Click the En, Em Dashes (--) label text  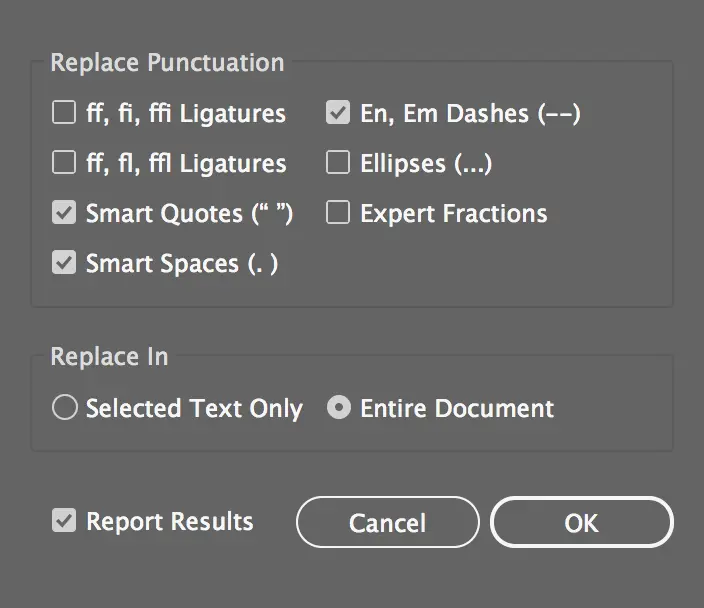pyautogui.click(x=471, y=114)
